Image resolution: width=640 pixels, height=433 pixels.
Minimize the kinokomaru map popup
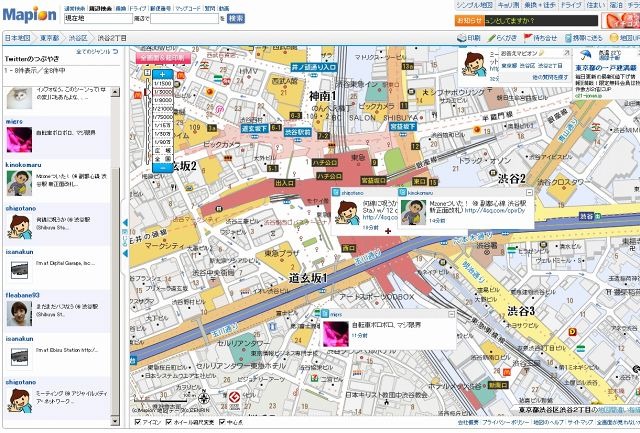pyautogui.click(x=529, y=192)
